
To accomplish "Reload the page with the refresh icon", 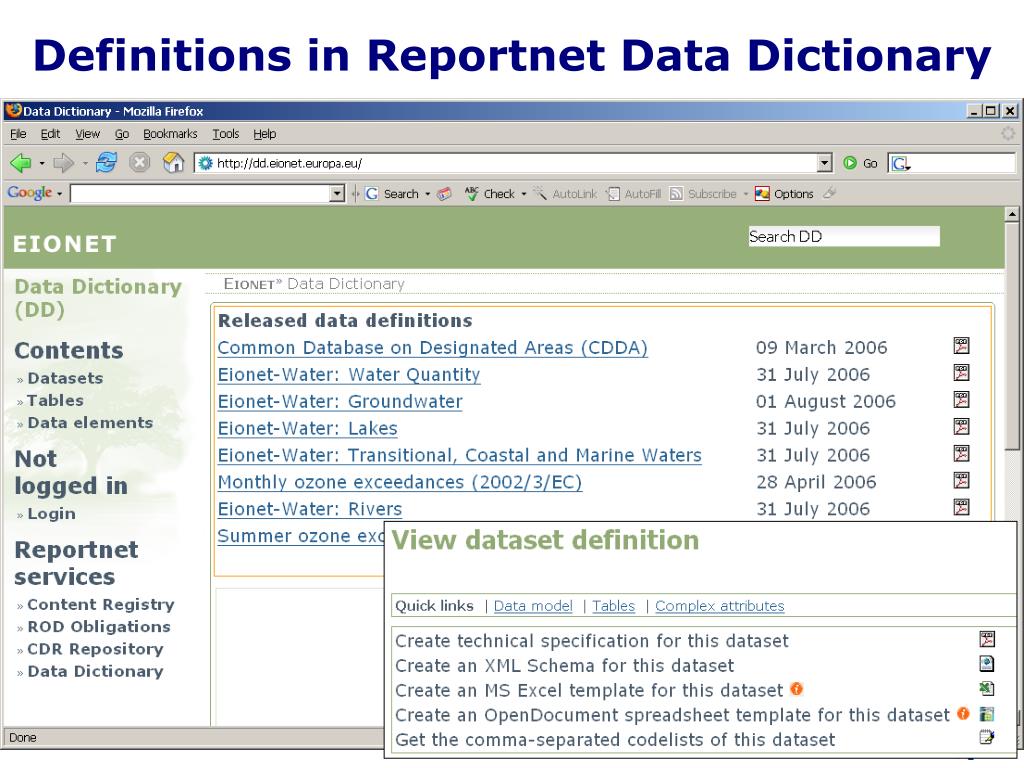I will click(106, 162).
